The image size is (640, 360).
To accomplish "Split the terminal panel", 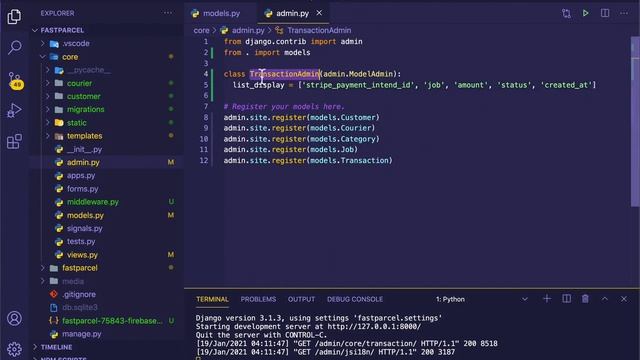I will (x=566, y=299).
